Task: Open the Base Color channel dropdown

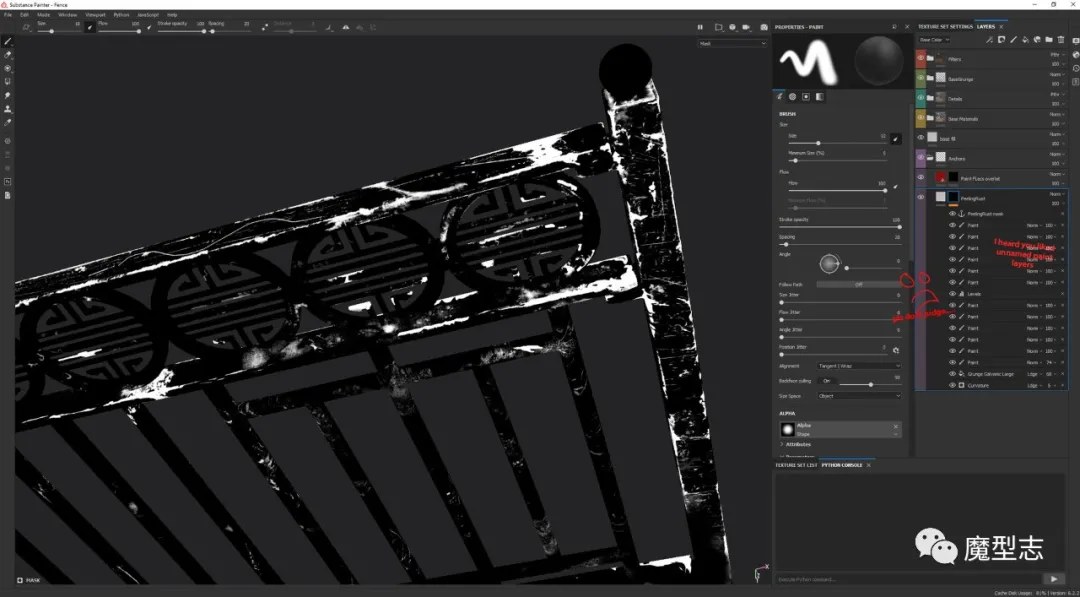Action: [935, 40]
